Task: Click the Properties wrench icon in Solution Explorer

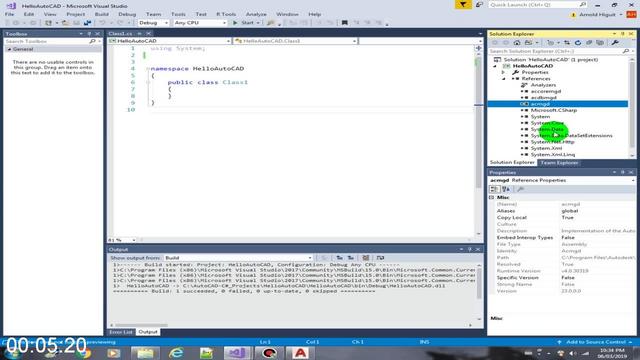Action: point(615,42)
